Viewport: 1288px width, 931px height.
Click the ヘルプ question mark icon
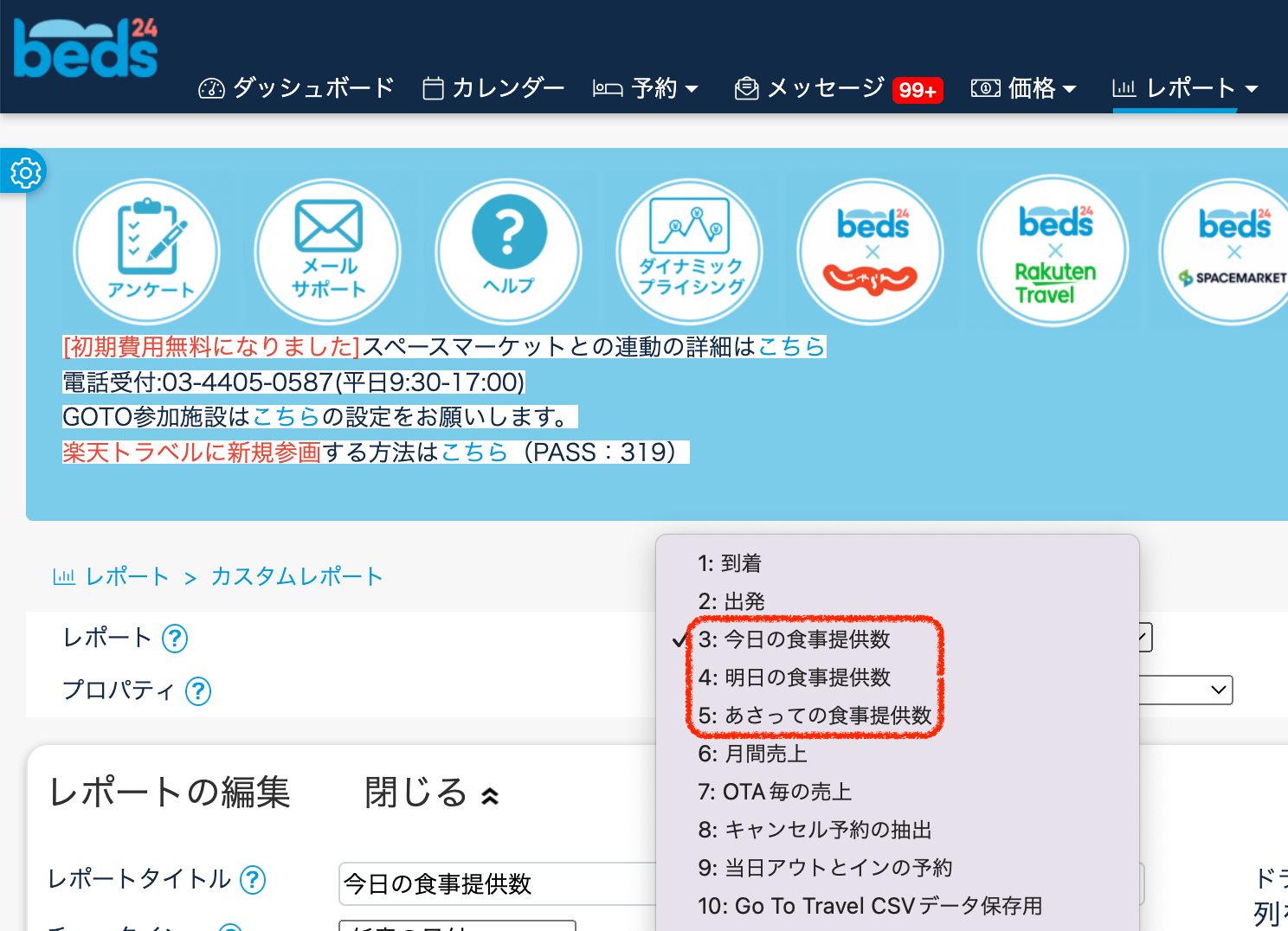pyautogui.click(x=509, y=252)
